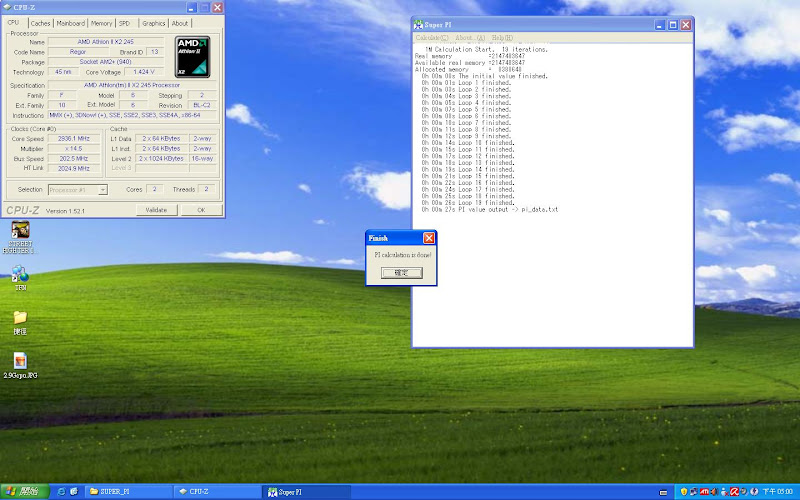
Task: Switch to the Caches tab in CPU-Z
Action: [x=40, y=23]
